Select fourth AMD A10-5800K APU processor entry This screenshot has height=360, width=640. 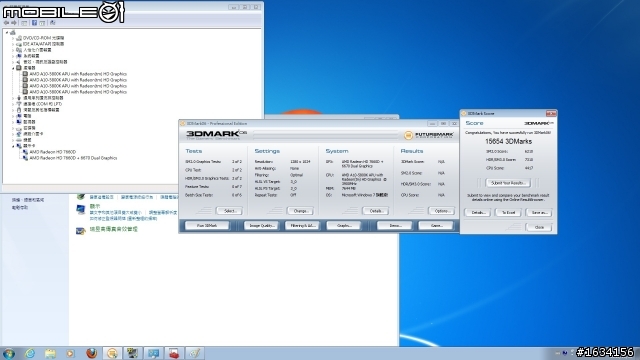(78, 92)
